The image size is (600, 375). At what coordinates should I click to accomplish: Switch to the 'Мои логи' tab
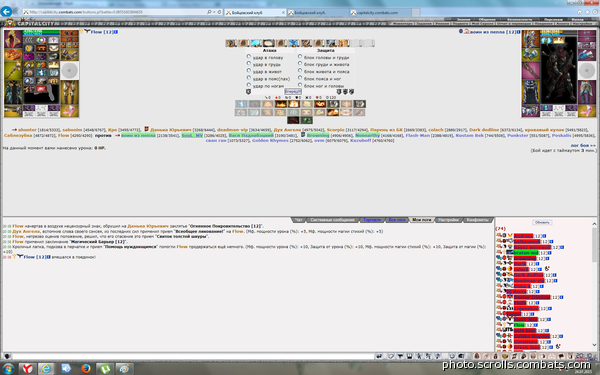[421, 220]
